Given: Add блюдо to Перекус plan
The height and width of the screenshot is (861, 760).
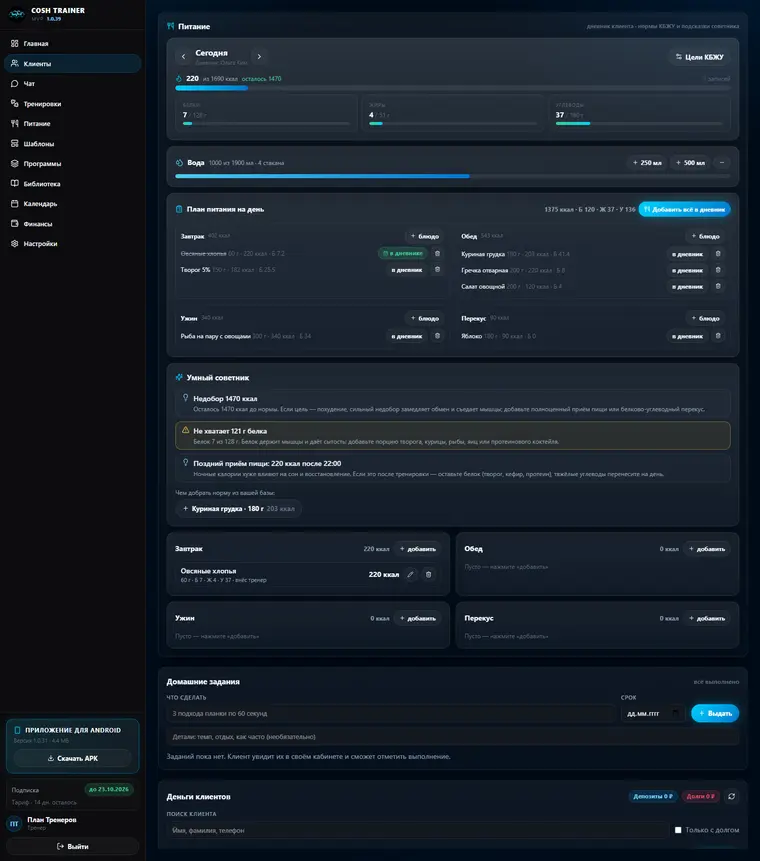Looking at the screenshot, I should [705, 318].
